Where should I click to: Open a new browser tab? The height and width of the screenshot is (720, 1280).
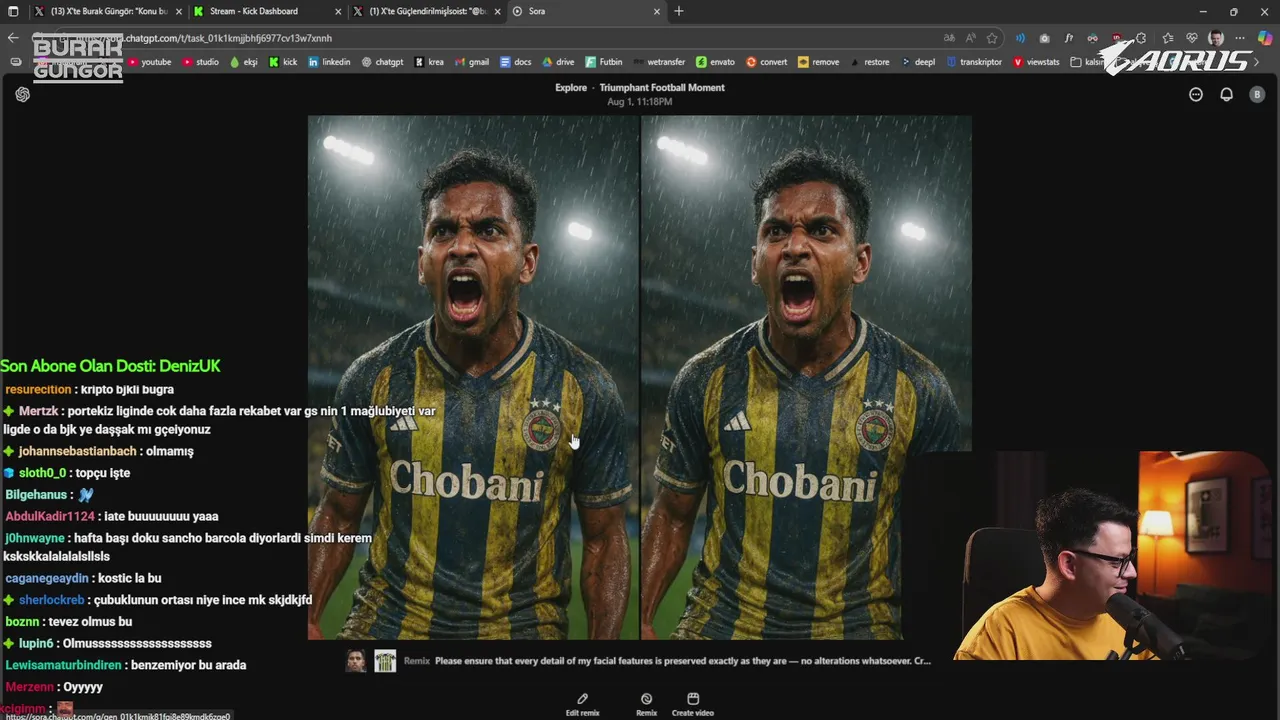click(679, 11)
